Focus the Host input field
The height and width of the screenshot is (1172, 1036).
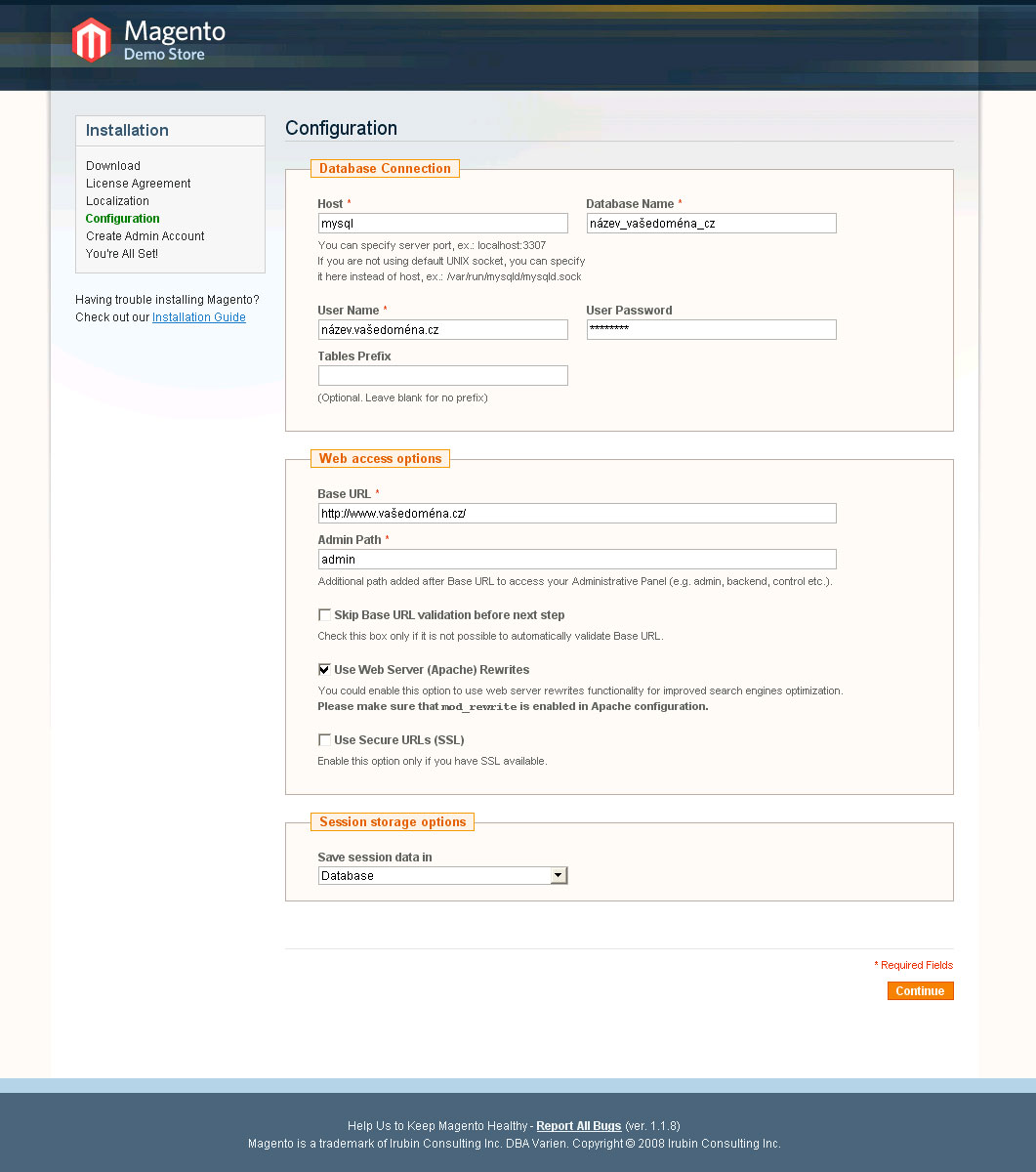443,223
